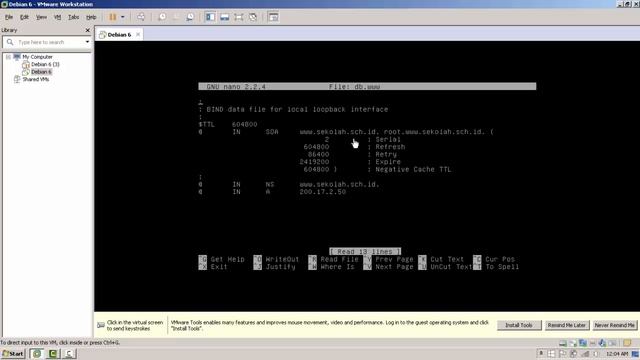Open the library search filter dropdown
640x360 pixels.
tap(87, 42)
